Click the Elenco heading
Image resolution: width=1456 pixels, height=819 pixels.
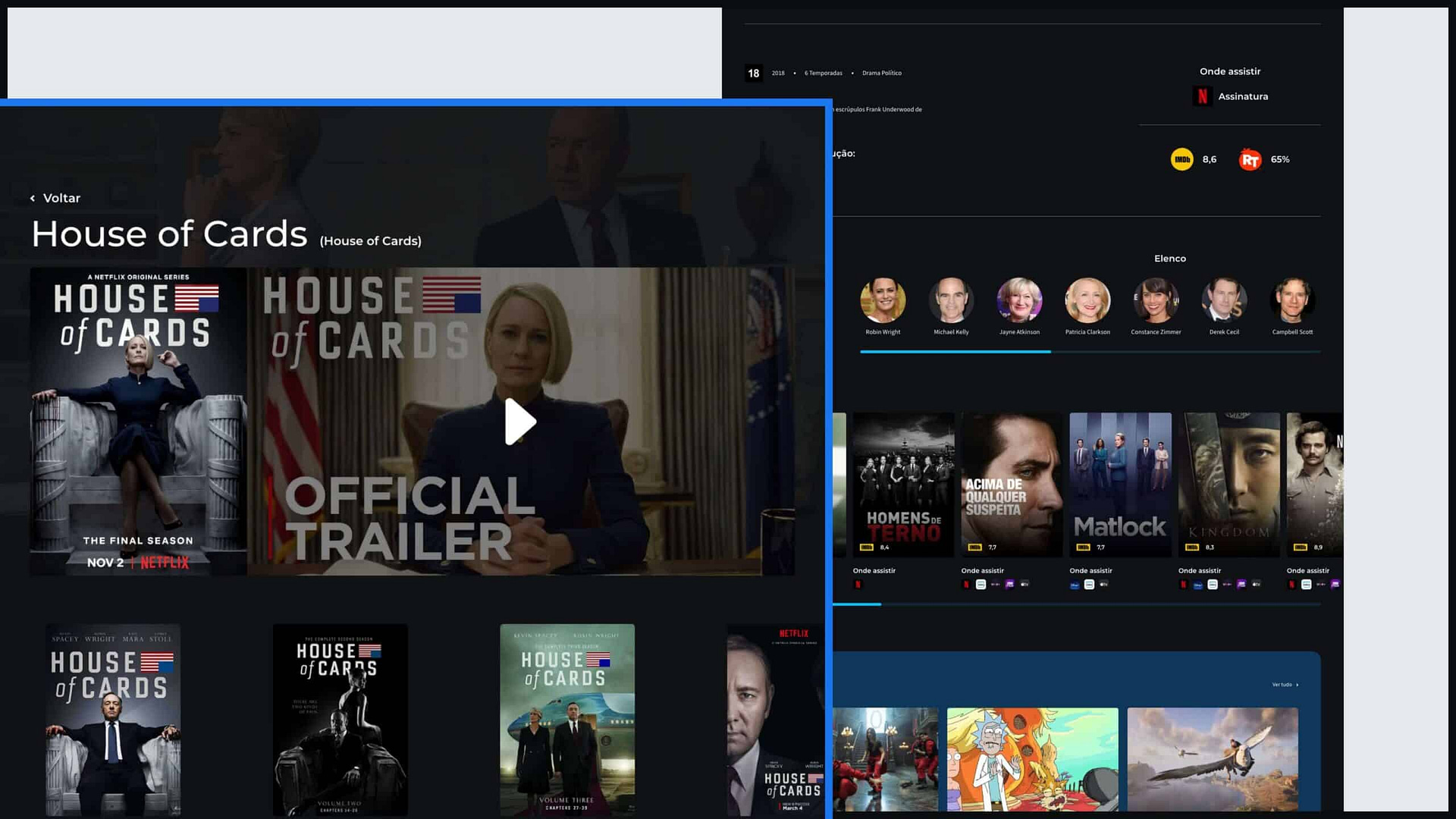(1170, 259)
